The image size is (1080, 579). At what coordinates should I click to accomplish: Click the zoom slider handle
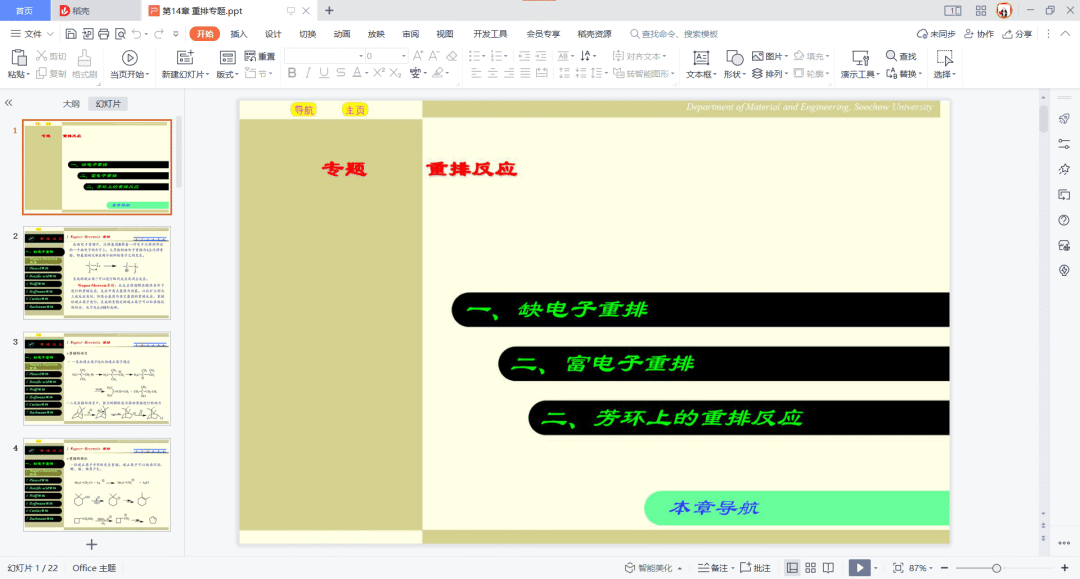tap(996, 567)
